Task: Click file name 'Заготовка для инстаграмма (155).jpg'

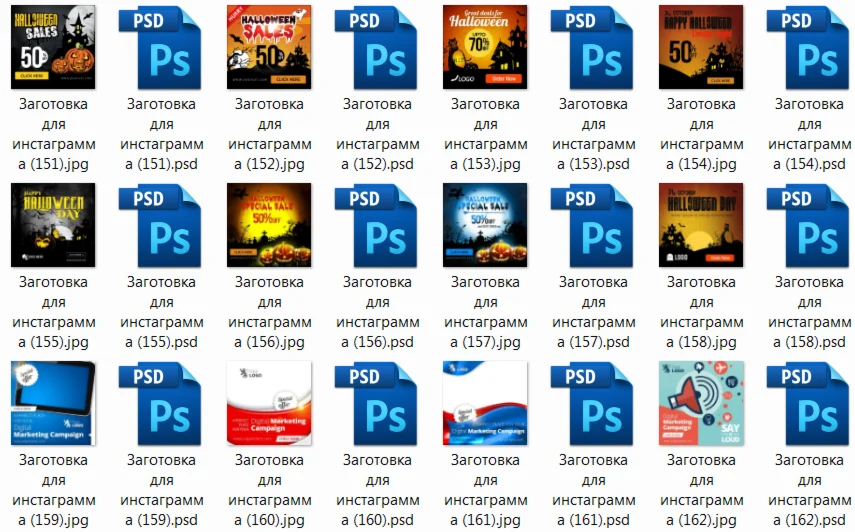Action: click(x=53, y=312)
